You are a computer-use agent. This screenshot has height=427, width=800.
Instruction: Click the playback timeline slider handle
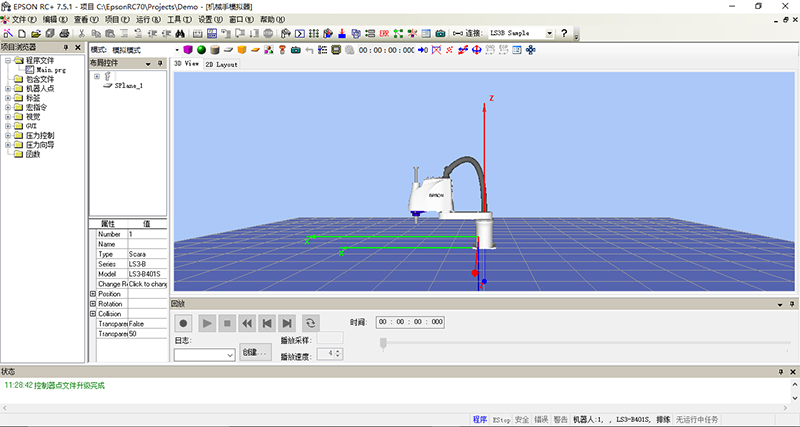(x=382, y=343)
